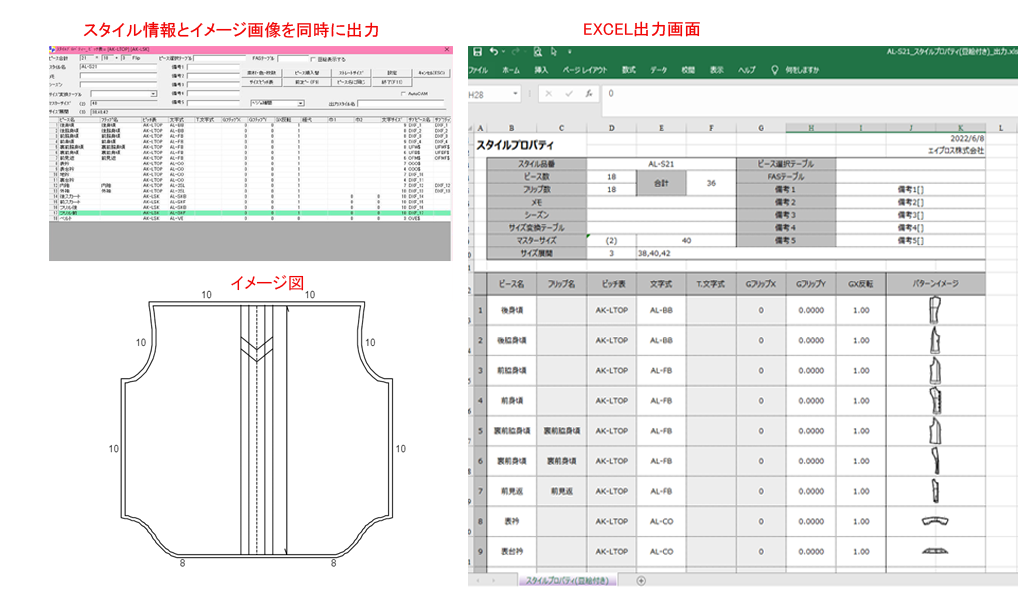Open the データ ribbon tab

click(x=658, y=70)
